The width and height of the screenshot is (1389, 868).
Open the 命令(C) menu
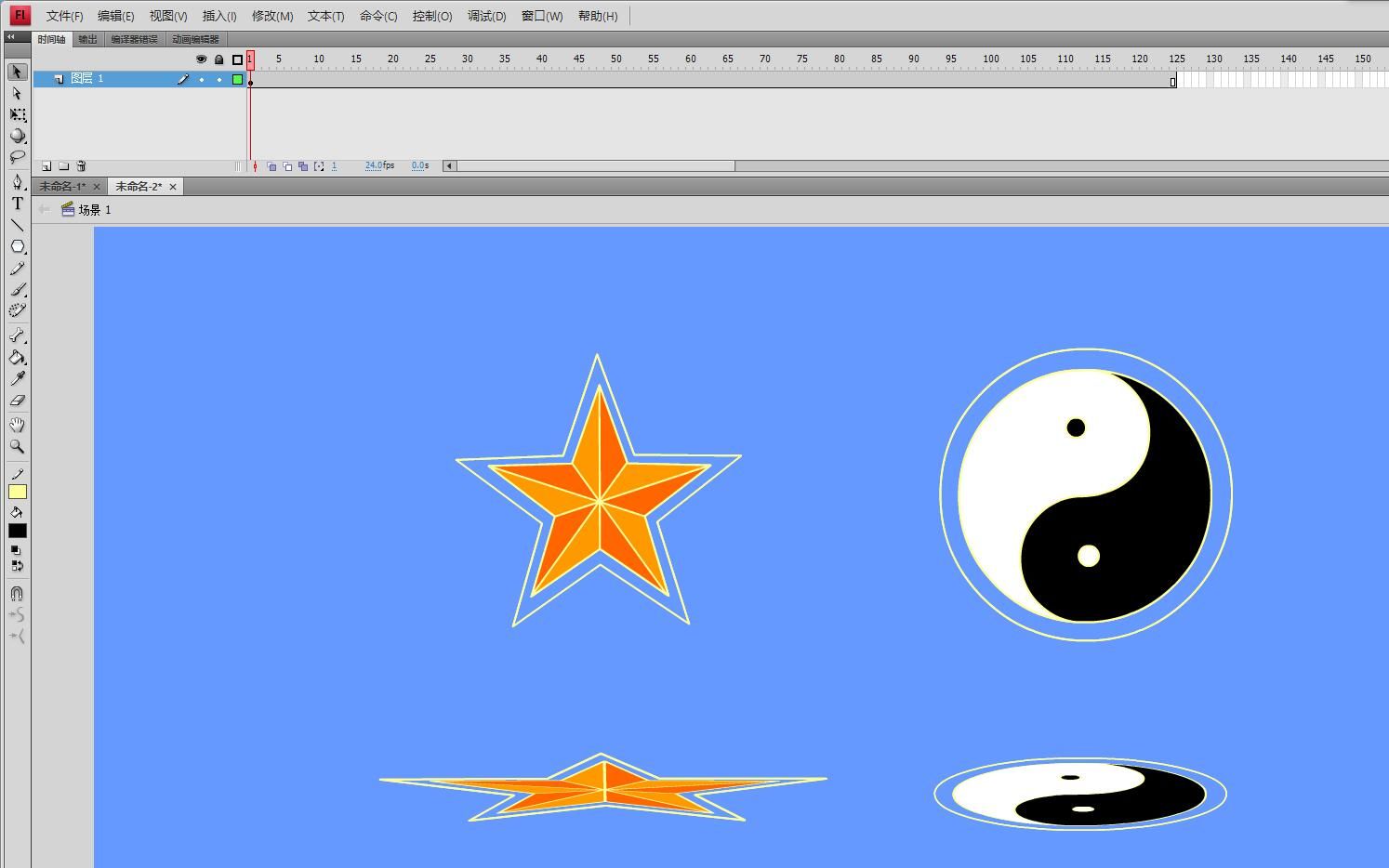point(378,16)
